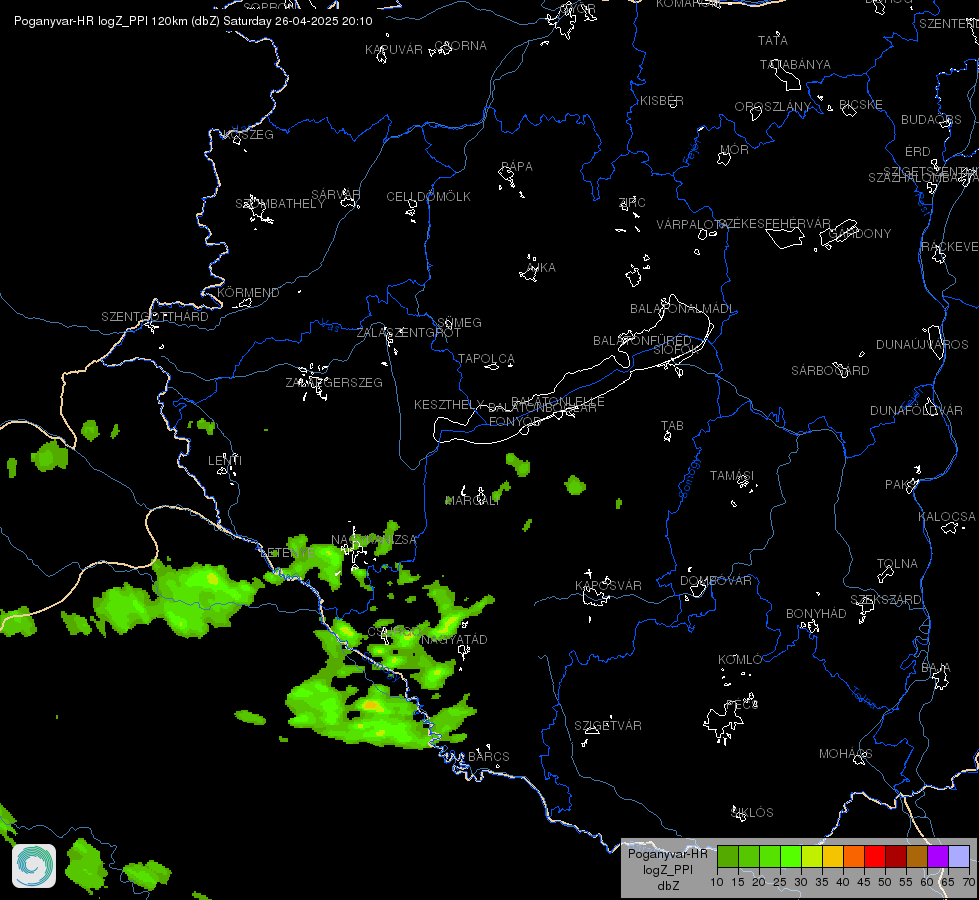This screenshot has height=900, width=979.
Task: Click the BALATONFÜRED town label
Action: tap(642, 340)
